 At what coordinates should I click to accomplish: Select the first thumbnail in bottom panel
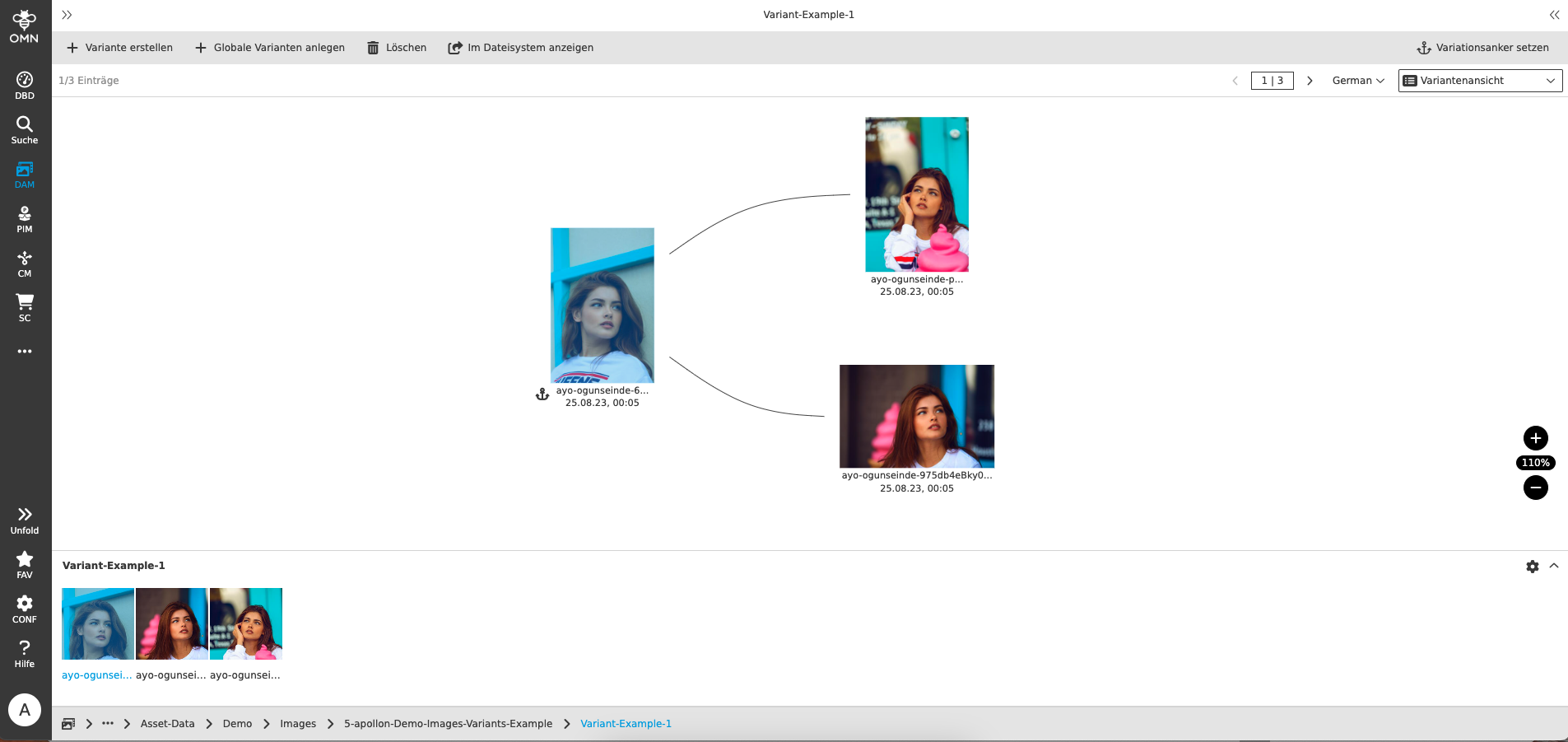pyautogui.click(x=97, y=623)
